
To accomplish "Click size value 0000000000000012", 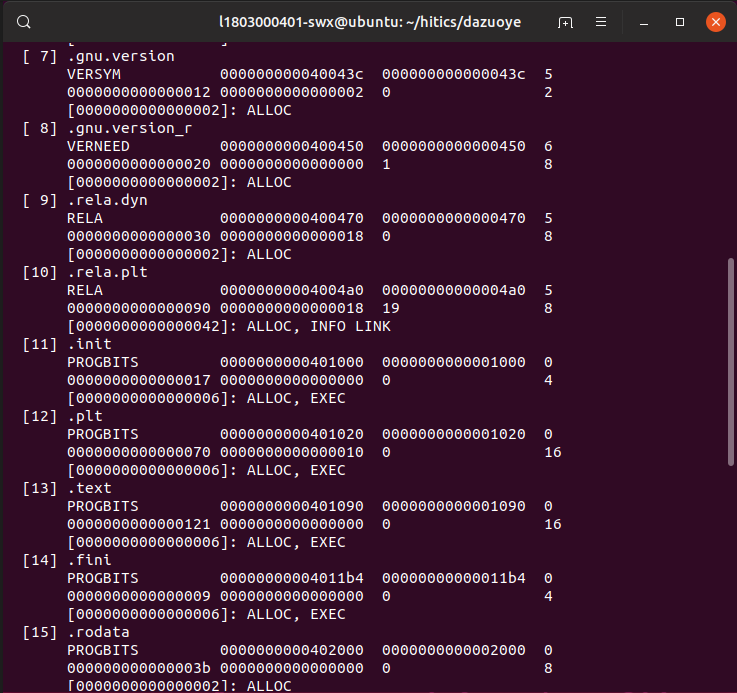I will click(x=139, y=92).
